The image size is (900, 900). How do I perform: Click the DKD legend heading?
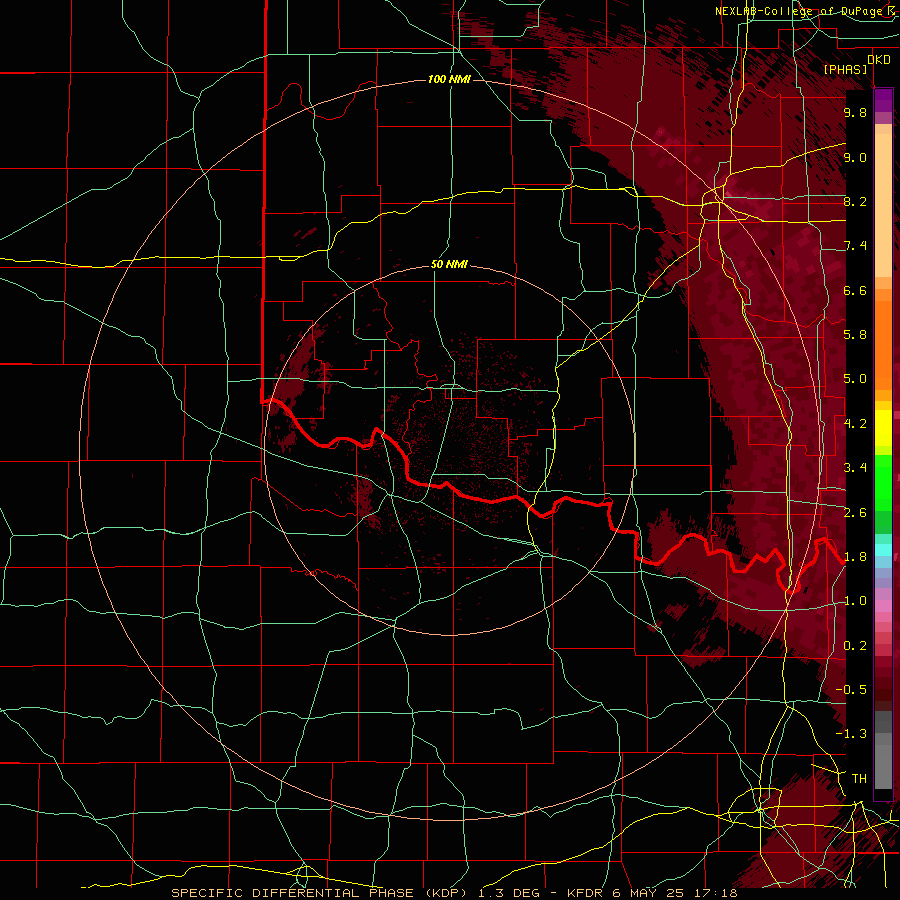pos(879,60)
